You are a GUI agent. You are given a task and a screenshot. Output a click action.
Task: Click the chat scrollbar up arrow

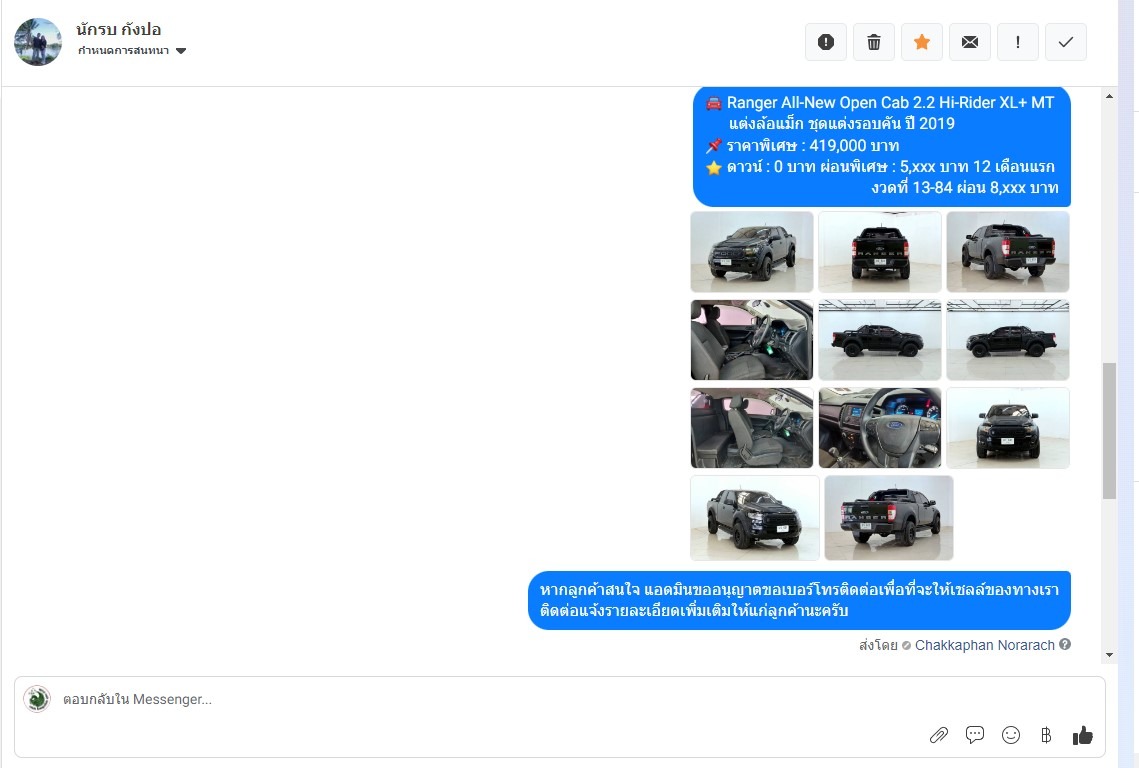(1109, 96)
